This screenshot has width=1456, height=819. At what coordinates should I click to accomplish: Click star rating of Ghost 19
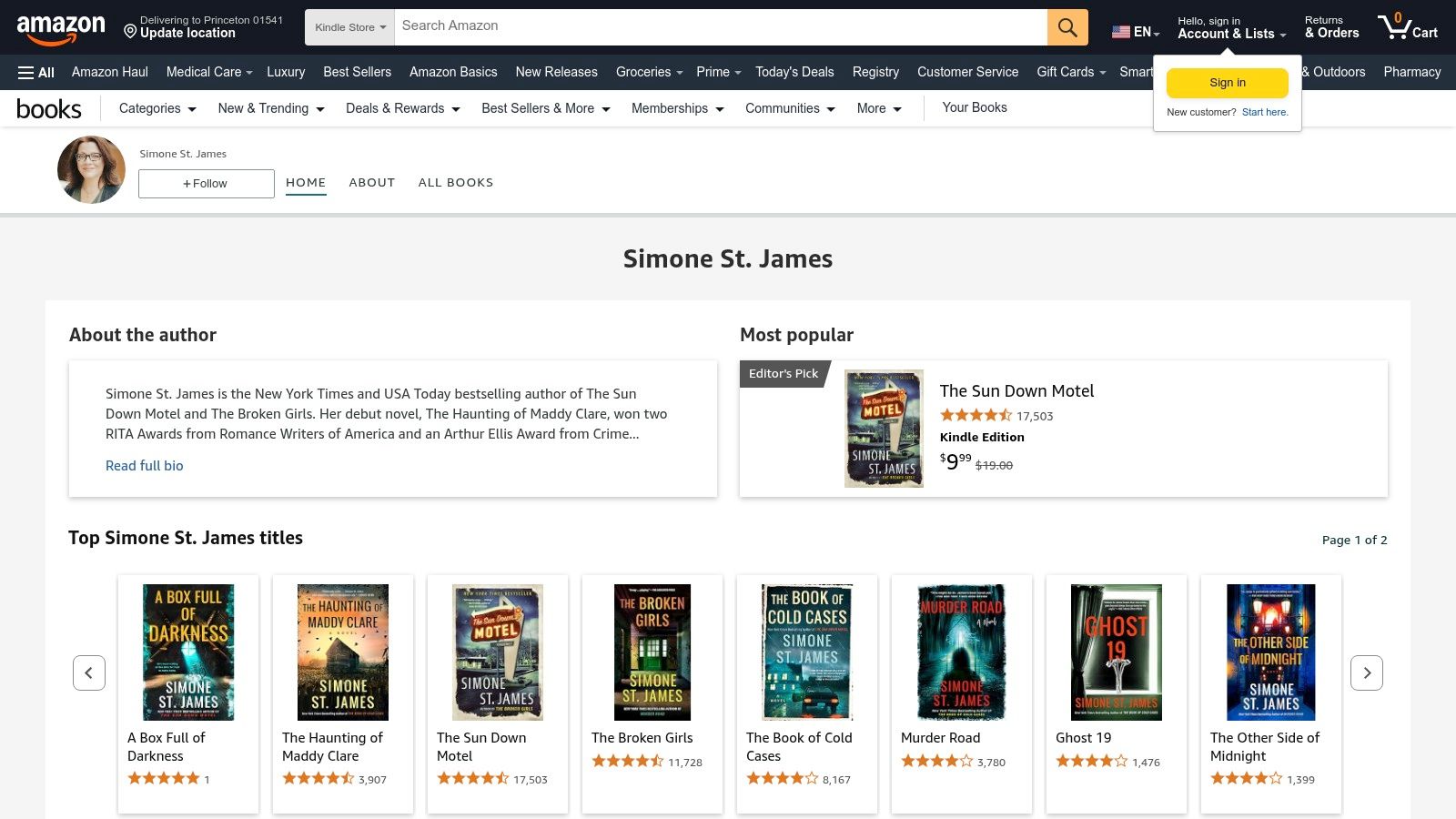[1092, 762]
